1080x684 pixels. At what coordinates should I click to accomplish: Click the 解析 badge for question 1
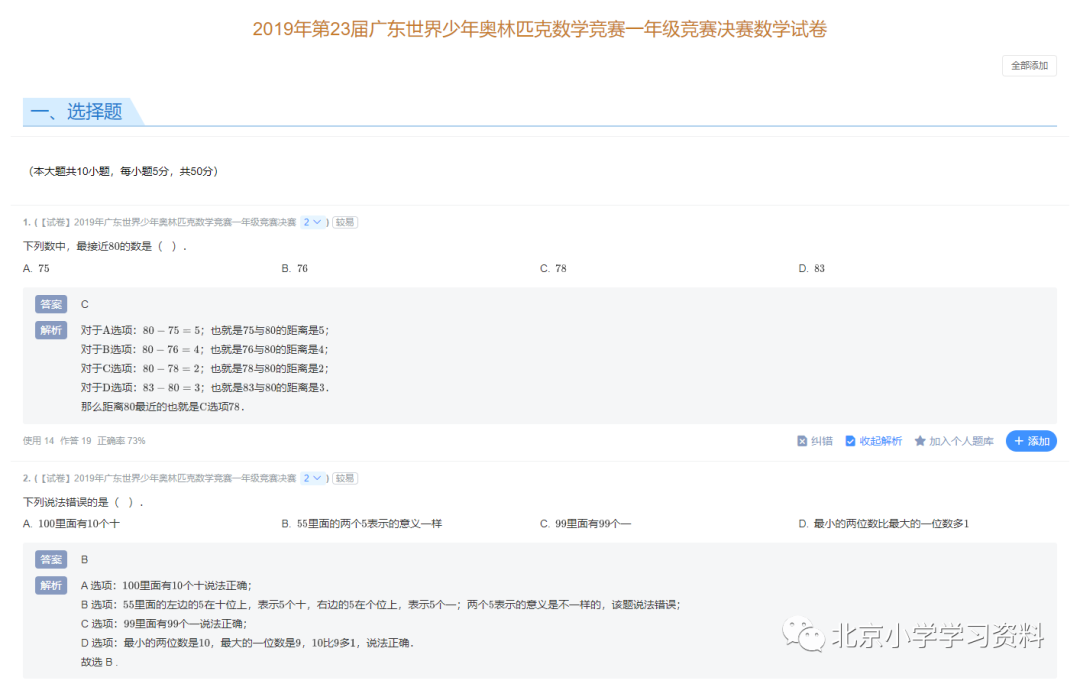51,331
